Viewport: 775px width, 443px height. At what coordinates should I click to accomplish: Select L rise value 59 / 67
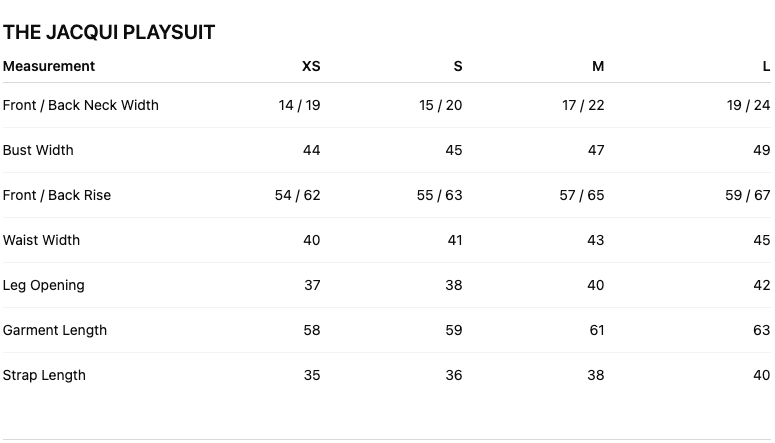748,195
